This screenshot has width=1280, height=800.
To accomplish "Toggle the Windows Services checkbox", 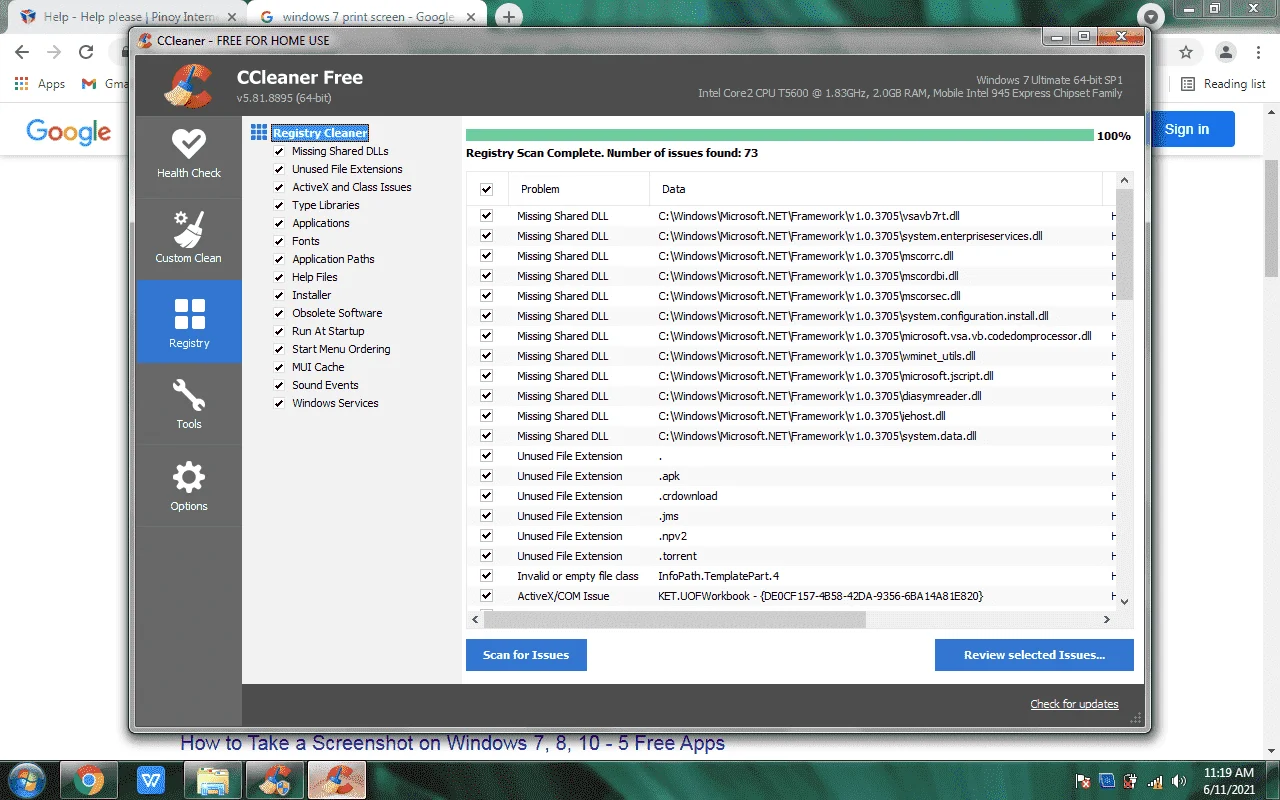I will point(279,404).
